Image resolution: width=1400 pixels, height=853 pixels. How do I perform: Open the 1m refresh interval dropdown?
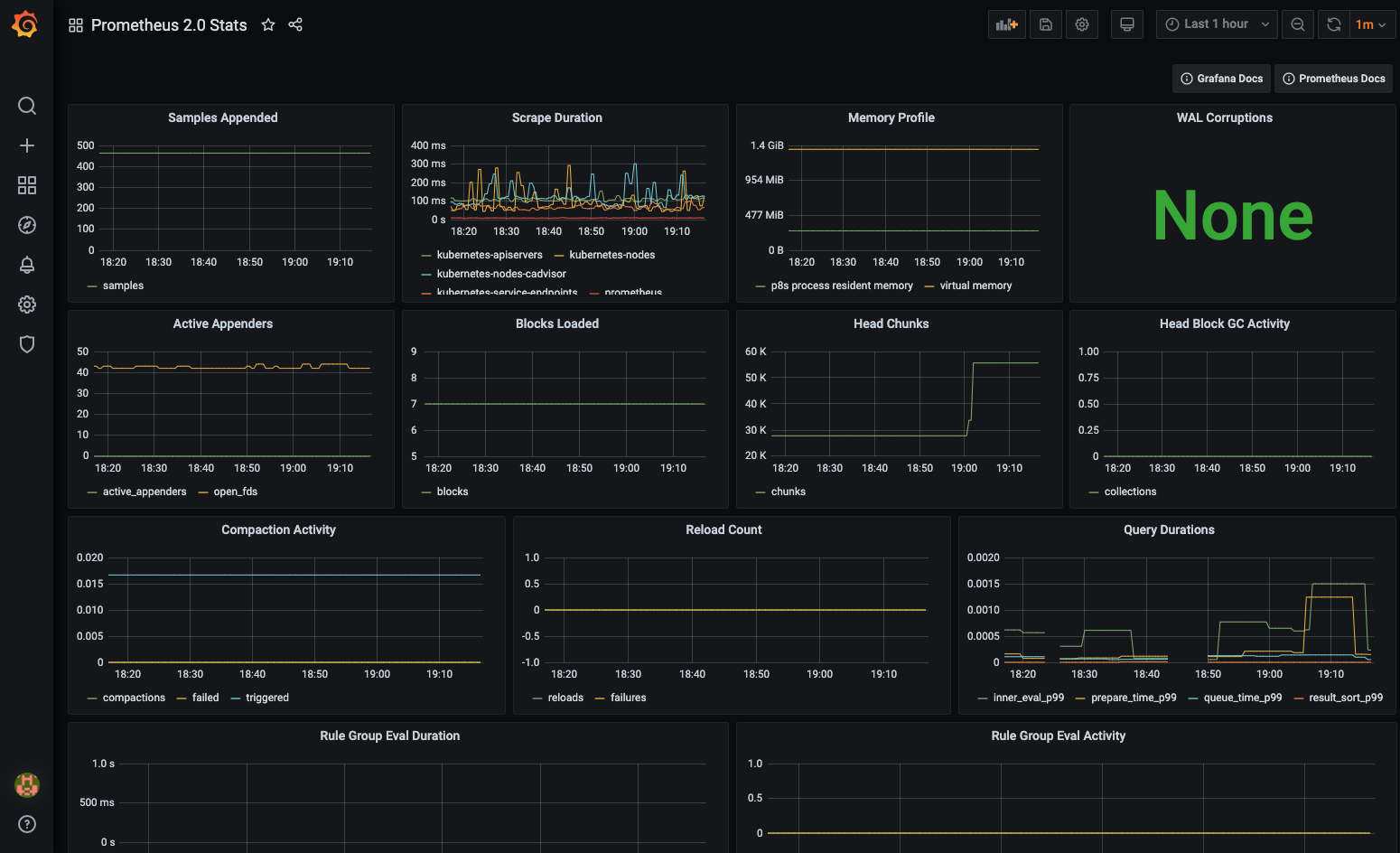click(1371, 24)
